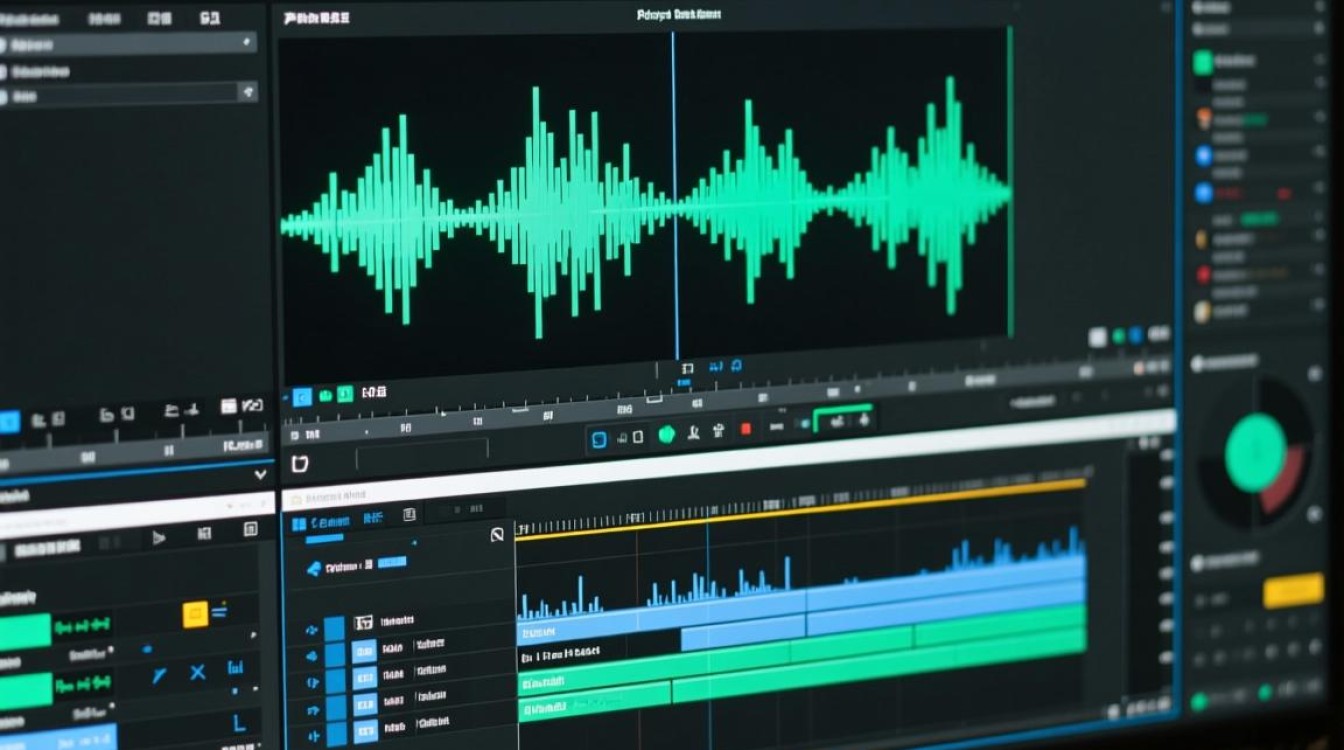The height and width of the screenshot is (750, 1344).
Task: Click the white square icon left of transport bar
Action: pos(300,463)
